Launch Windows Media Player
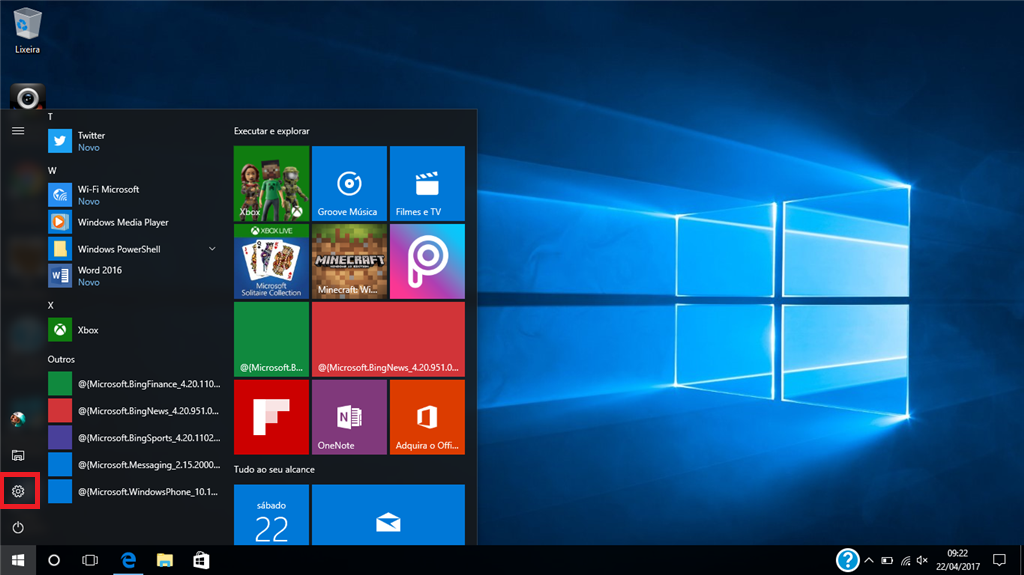Image resolution: width=1024 pixels, height=575 pixels. 134,222
